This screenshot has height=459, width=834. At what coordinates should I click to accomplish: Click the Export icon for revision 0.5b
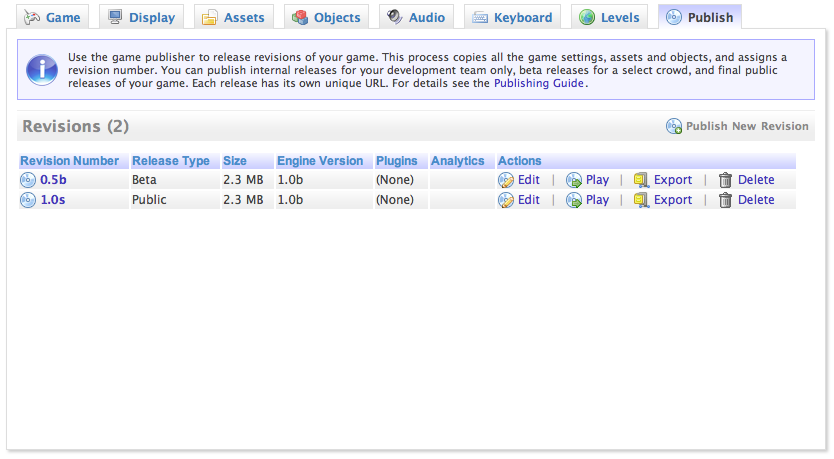pyautogui.click(x=642, y=180)
